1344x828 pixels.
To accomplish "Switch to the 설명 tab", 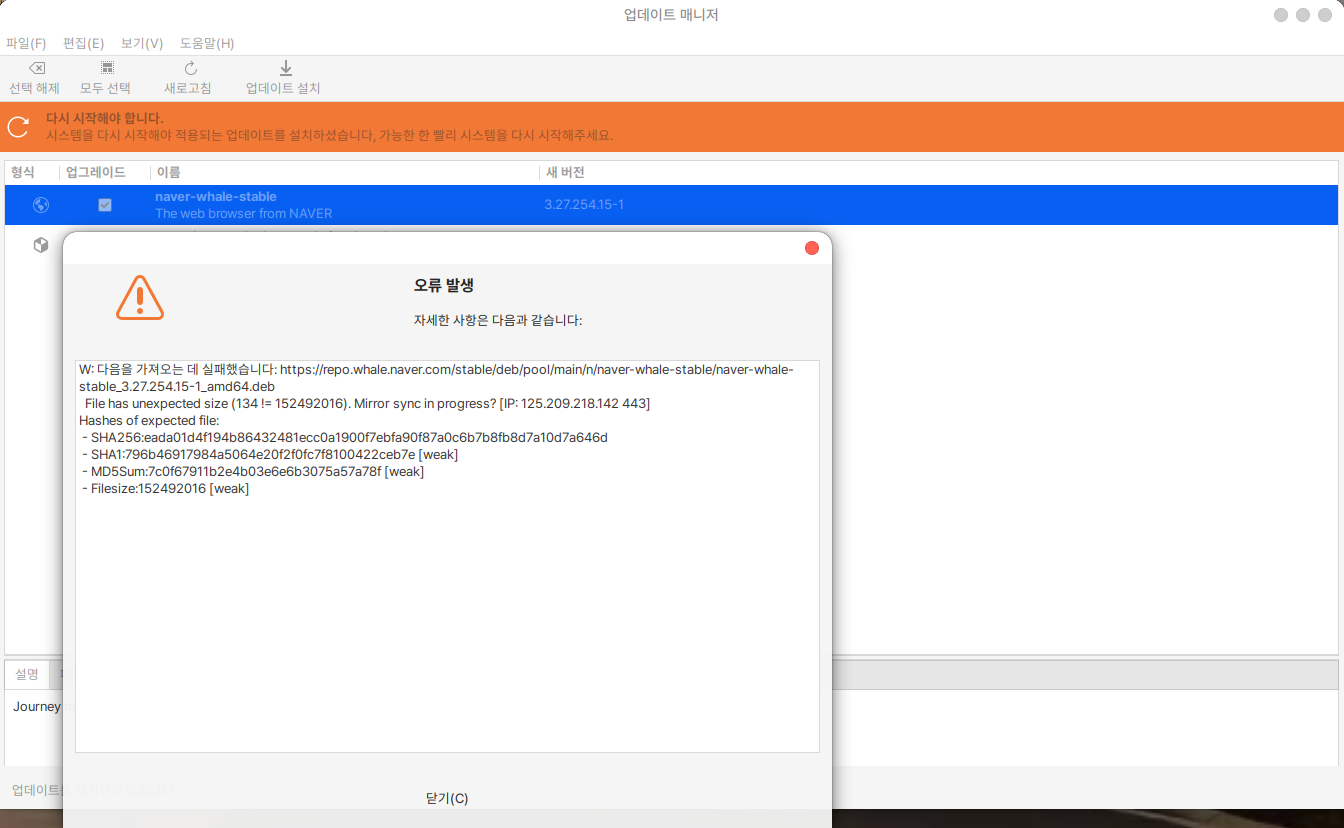I will pos(27,674).
